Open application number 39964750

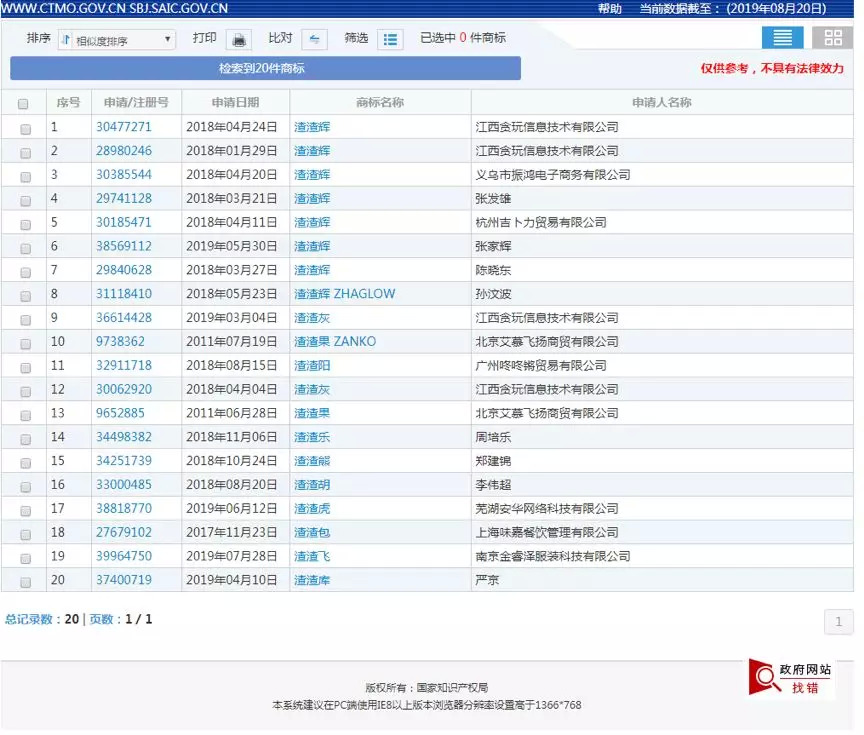click(124, 556)
